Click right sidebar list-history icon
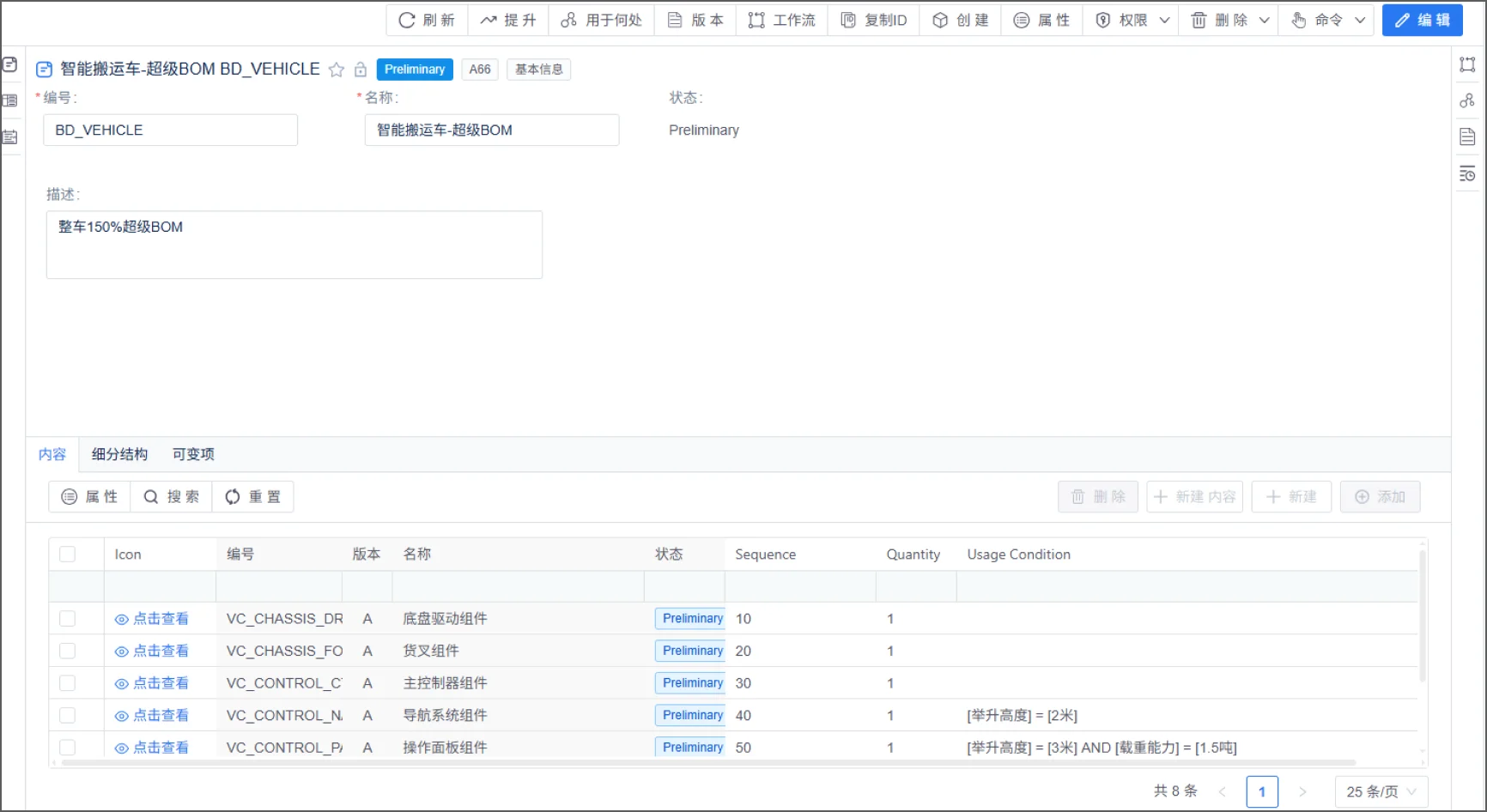The width and height of the screenshot is (1487, 812). [1467, 173]
